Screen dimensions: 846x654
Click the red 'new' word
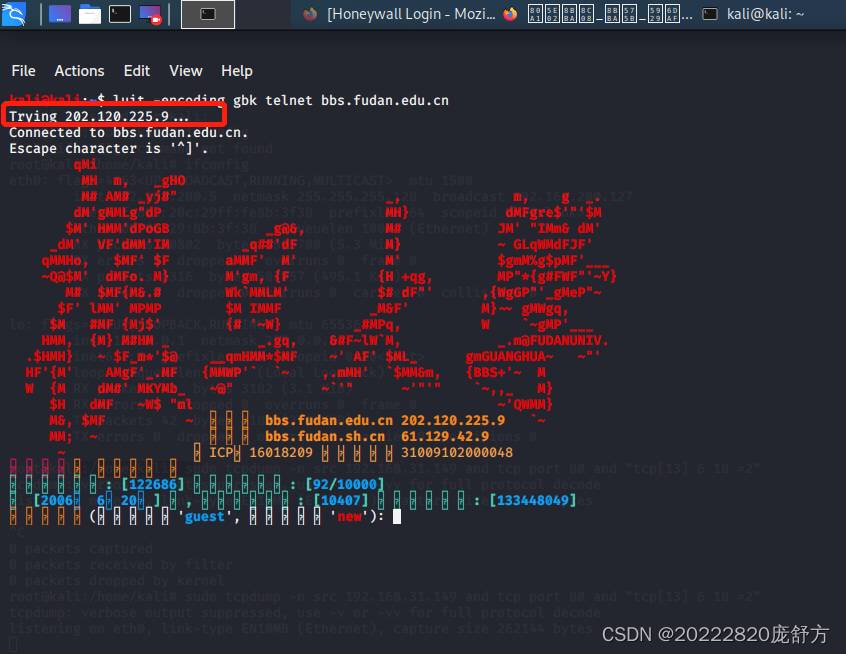(349, 516)
